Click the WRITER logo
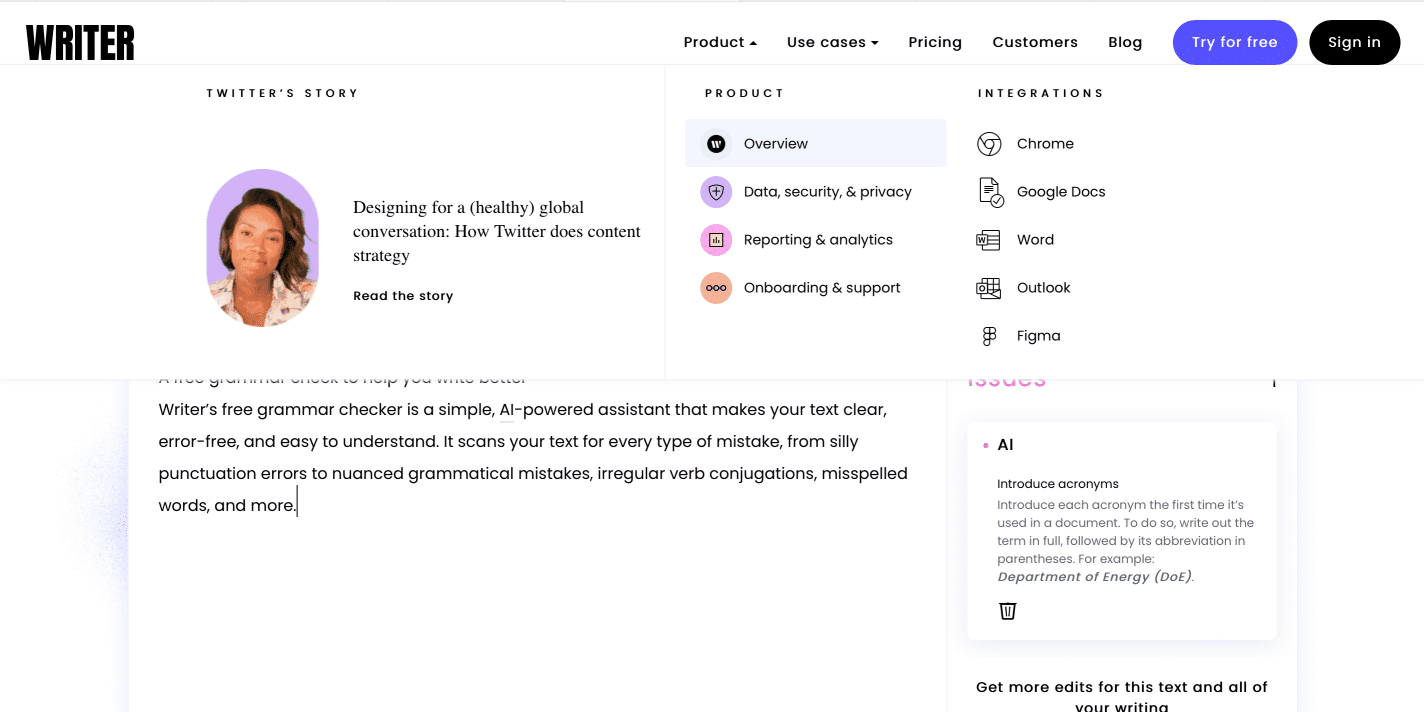The image size is (1424, 712). point(80,43)
